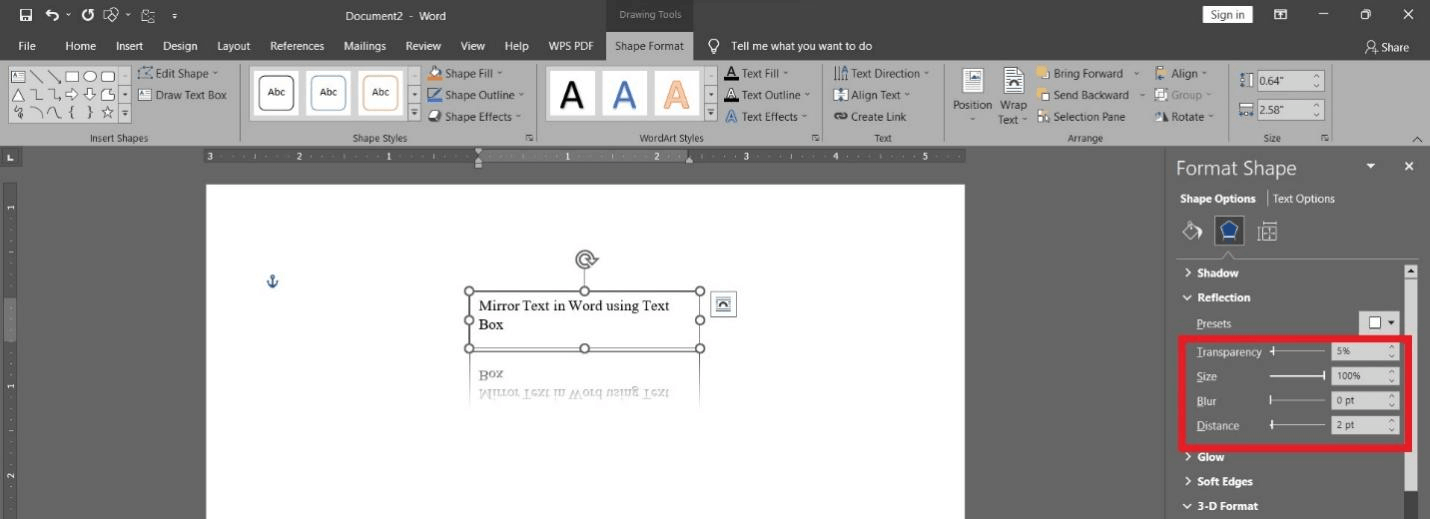Open the Fill & Line tab icon
The height and width of the screenshot is (519, 1430).
point(1192,231)
